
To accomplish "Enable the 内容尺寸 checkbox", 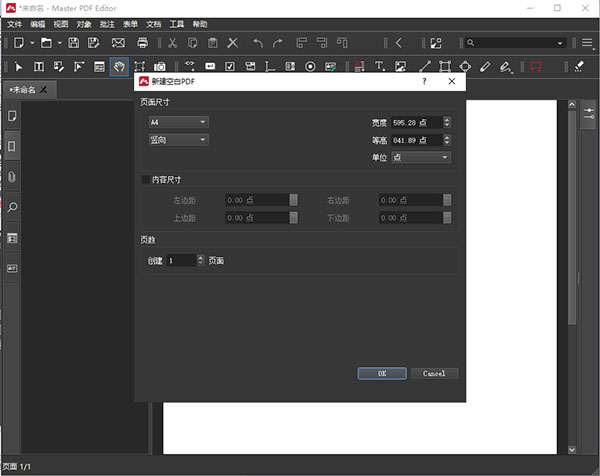I will [146, 179].
